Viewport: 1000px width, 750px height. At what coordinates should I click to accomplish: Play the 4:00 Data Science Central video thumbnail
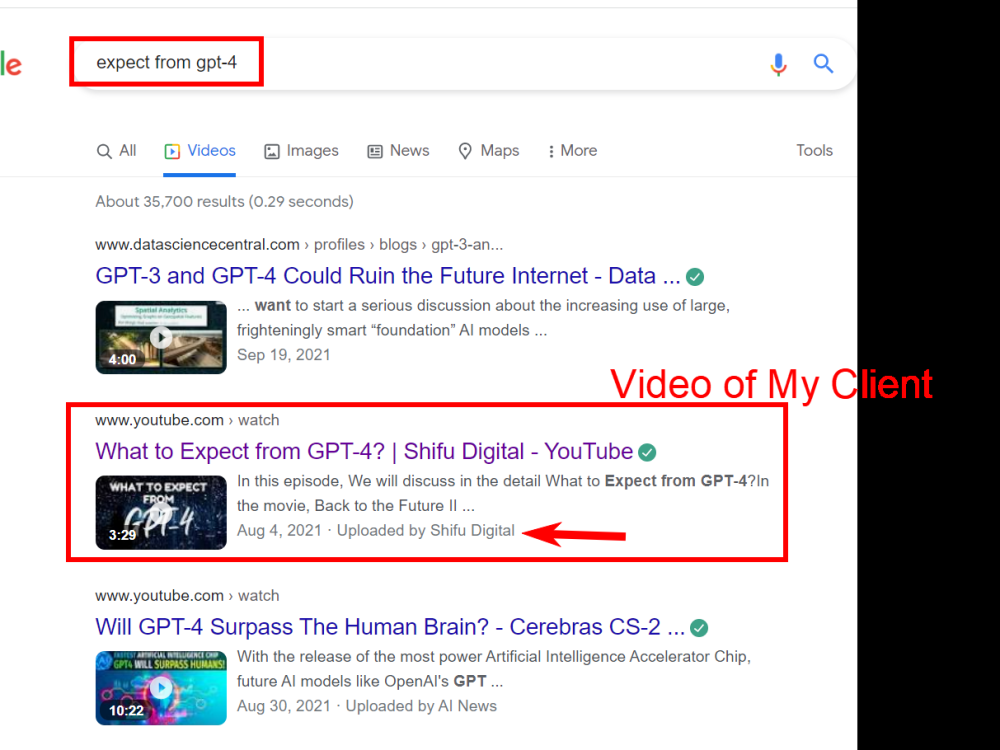pos(161,337)
